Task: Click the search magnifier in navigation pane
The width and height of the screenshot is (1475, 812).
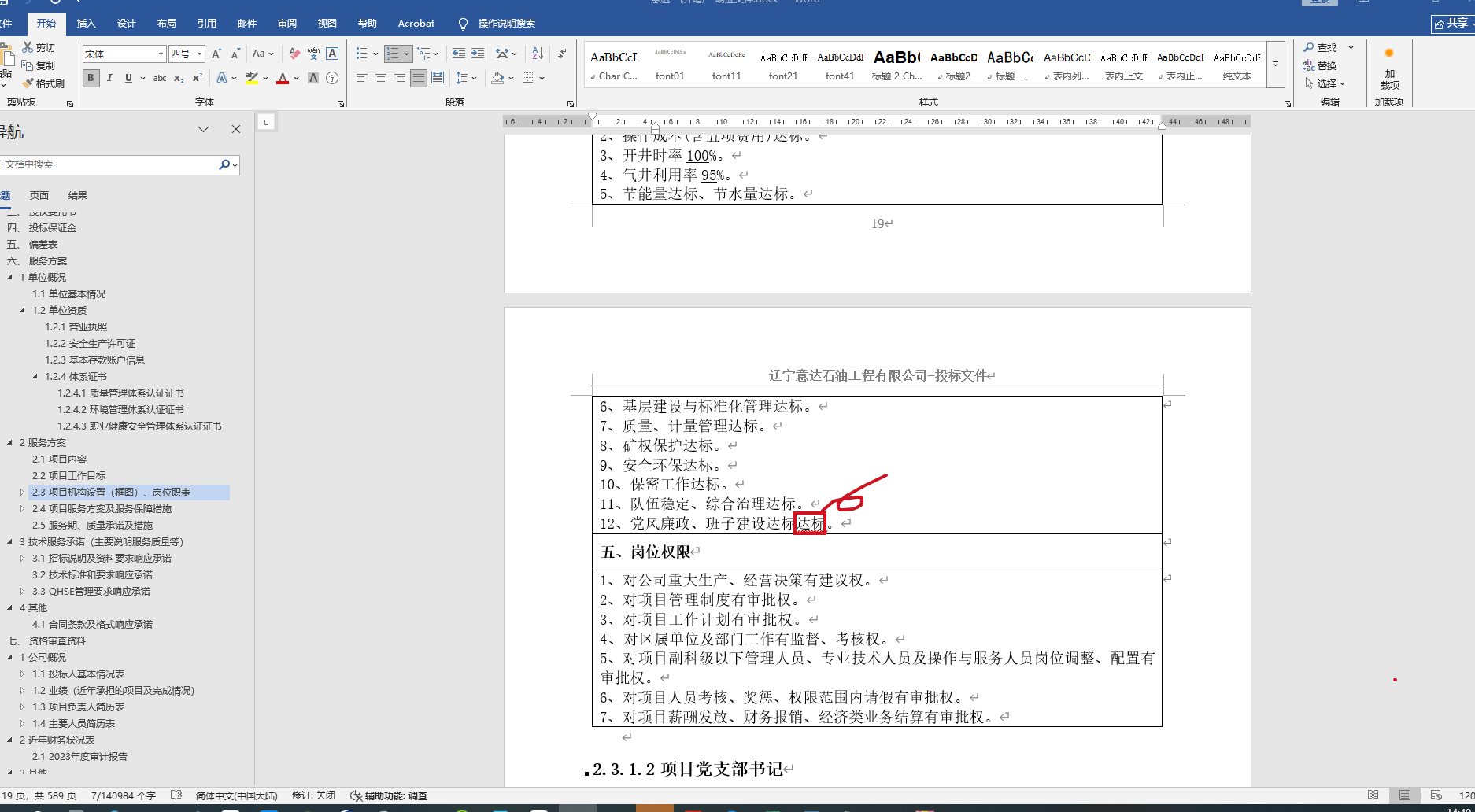Action: pyautogui.click(x=224, y=164)
